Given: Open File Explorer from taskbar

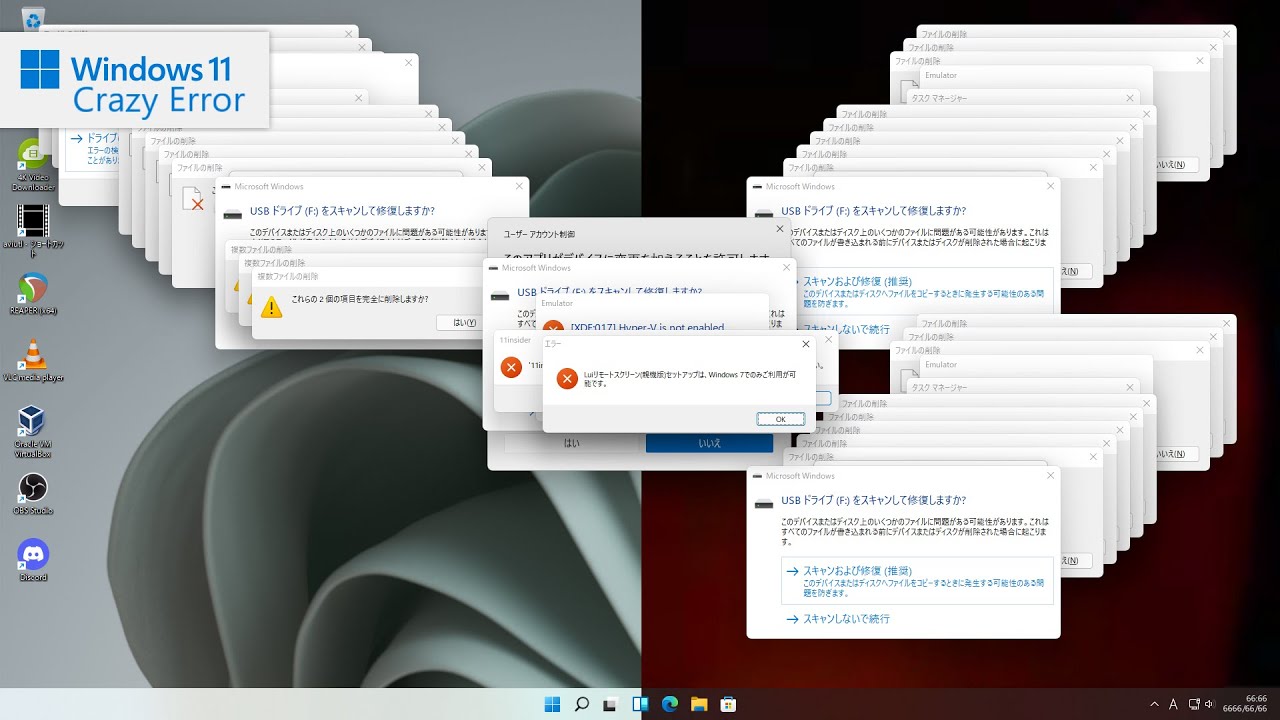Looking at the screenshot, I should [x=699, y=704].
